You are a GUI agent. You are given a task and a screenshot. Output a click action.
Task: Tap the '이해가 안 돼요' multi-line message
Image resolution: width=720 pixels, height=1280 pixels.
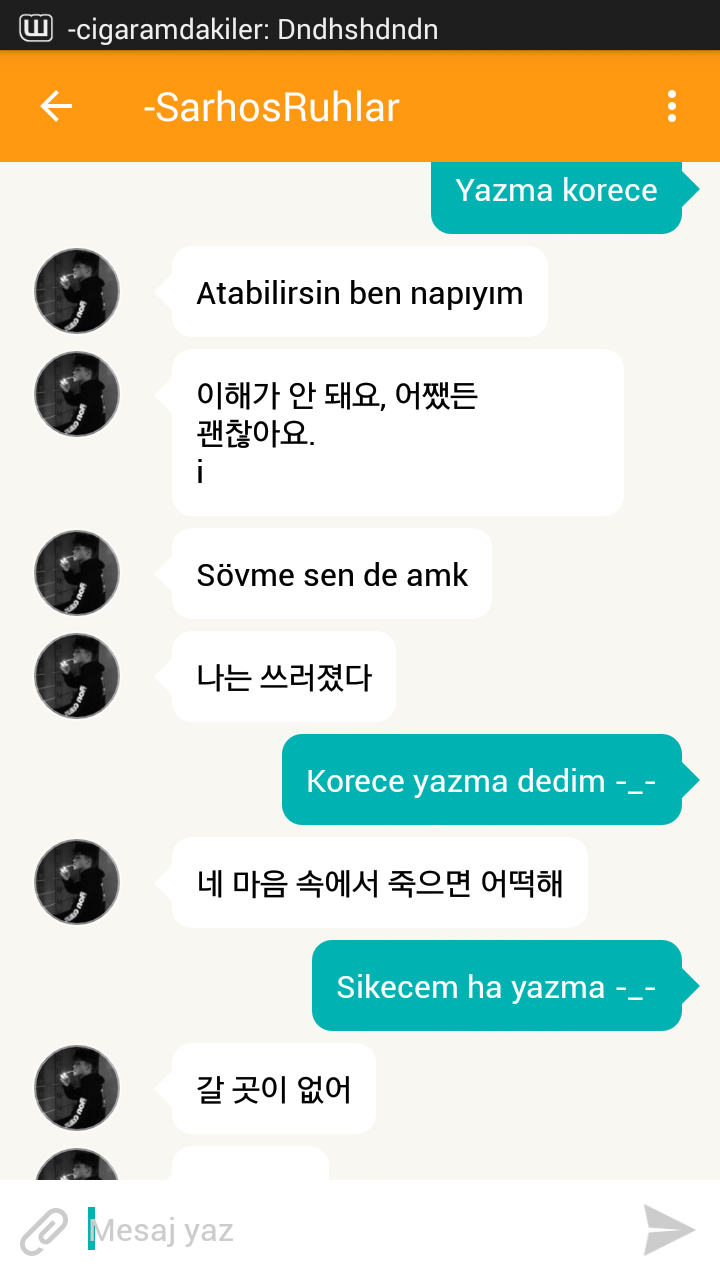point(398,432)
